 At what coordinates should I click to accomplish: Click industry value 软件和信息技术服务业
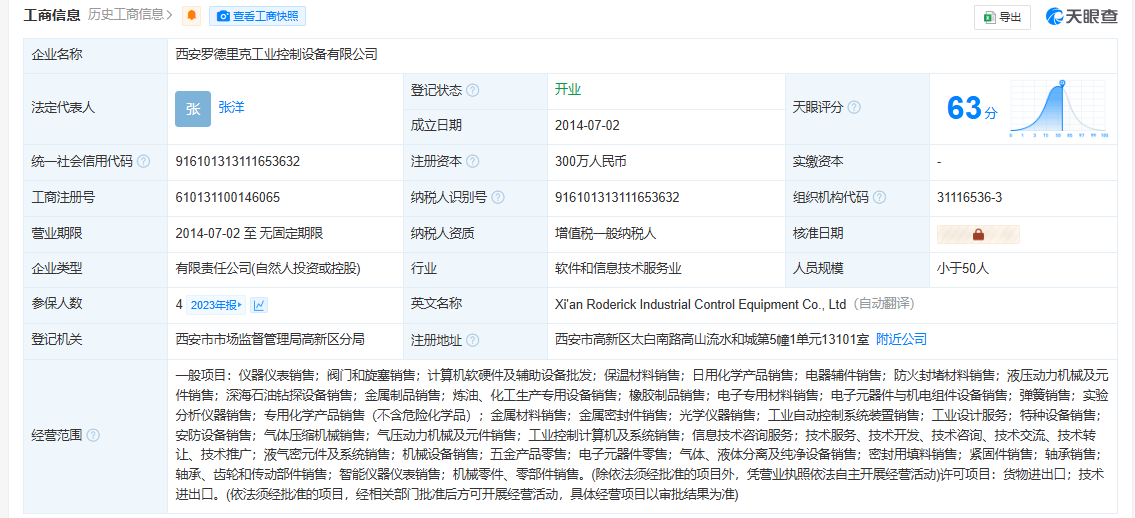pos(618,268)
